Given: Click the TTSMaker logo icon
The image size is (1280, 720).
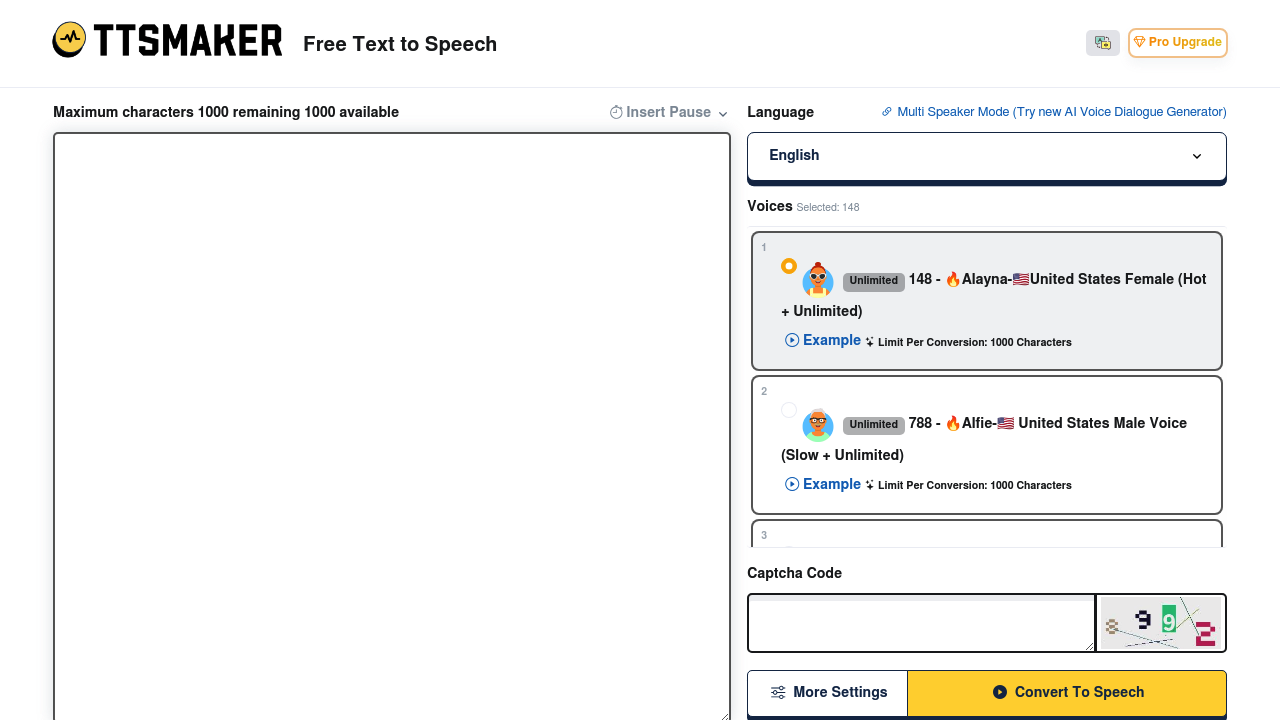Looking at the screenshot, I should click(70, 40).
